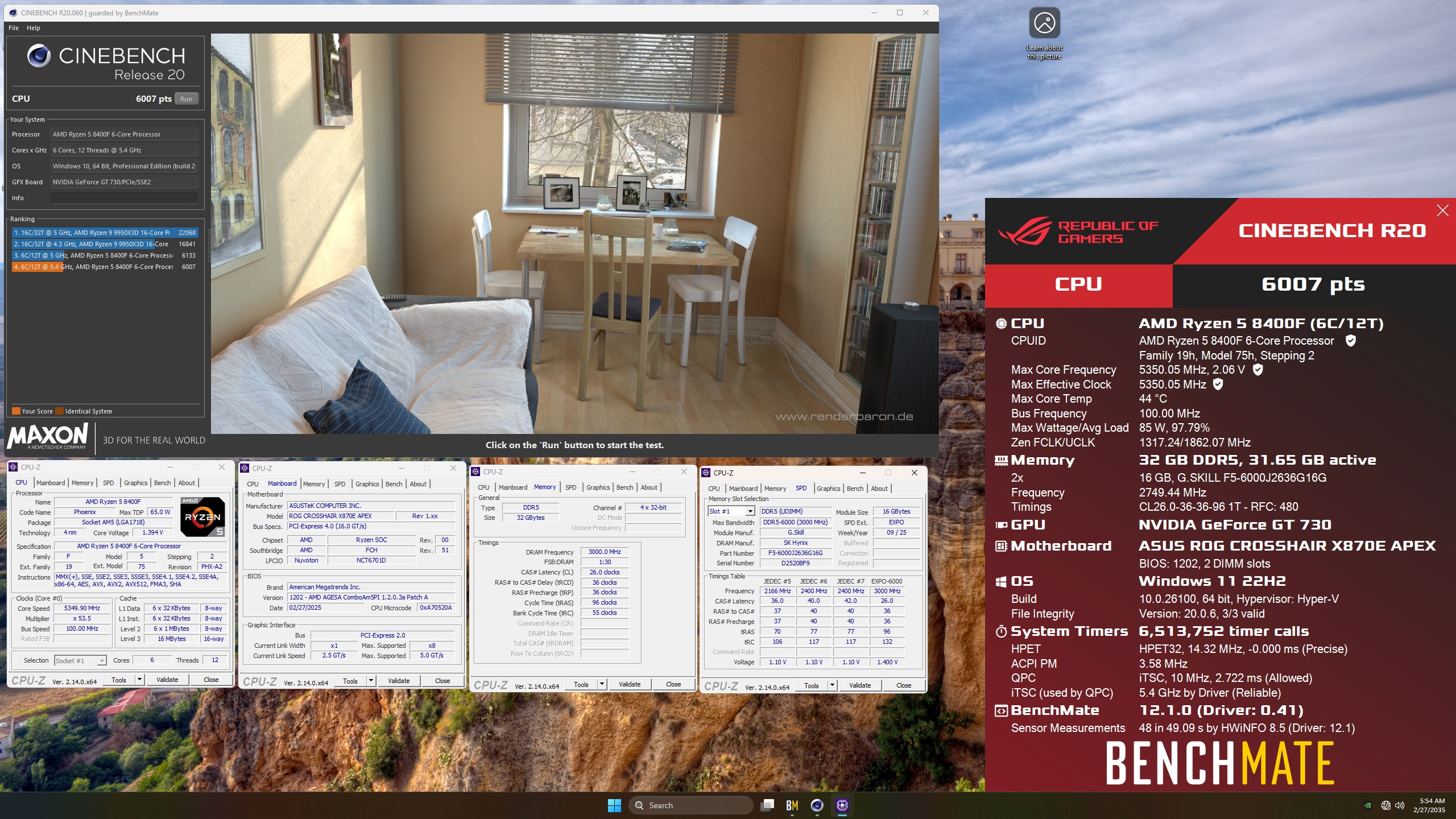Screen dimensions: 1456x819
Task: Click the Info input field in Cinebench
Action: click(124, 198)
